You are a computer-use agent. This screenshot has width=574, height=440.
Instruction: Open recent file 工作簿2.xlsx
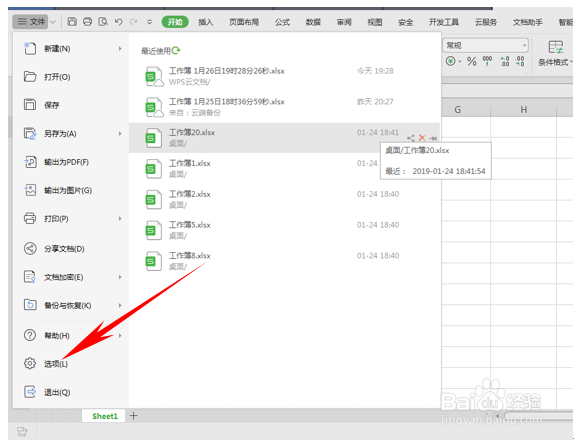pos(284,199)
